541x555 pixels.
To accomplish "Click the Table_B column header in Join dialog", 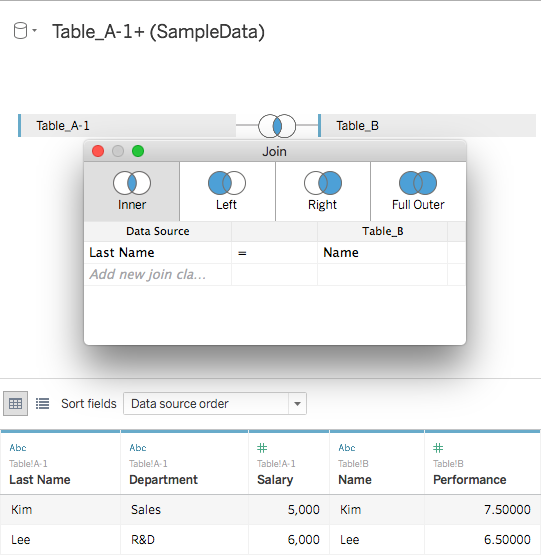I will coord(382,231).
